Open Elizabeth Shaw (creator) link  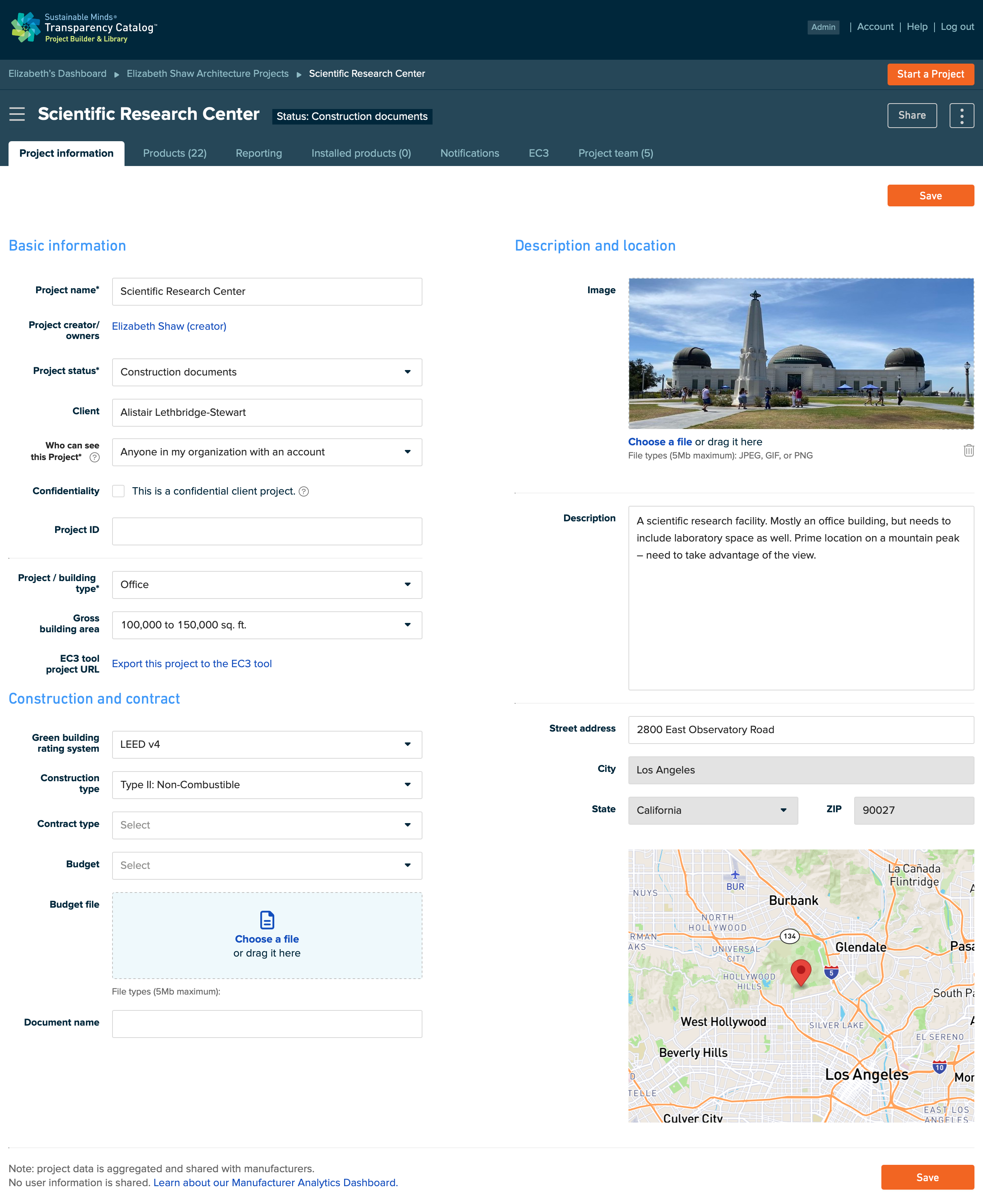click(169, 326)
